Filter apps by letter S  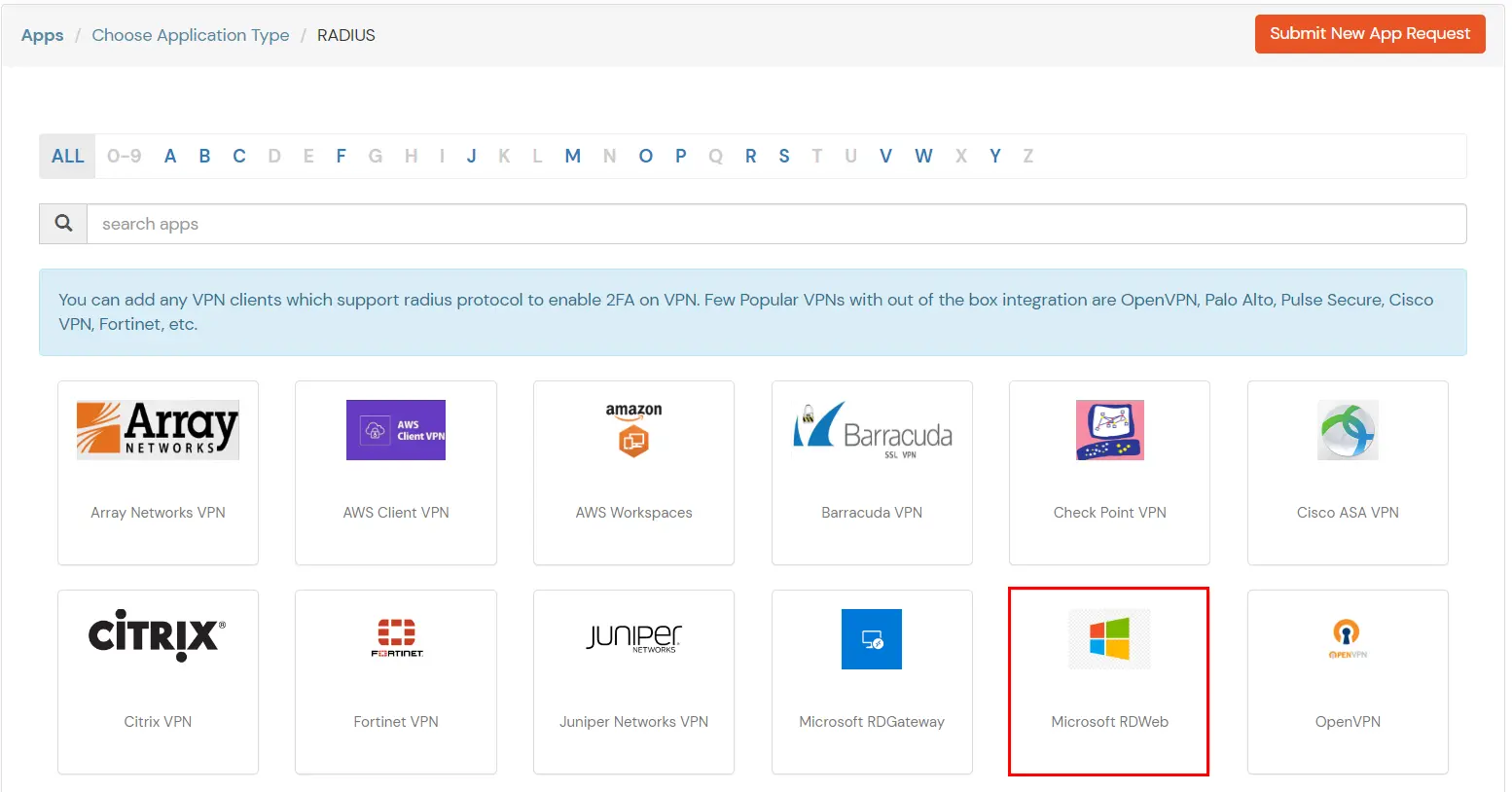point(784,156)
